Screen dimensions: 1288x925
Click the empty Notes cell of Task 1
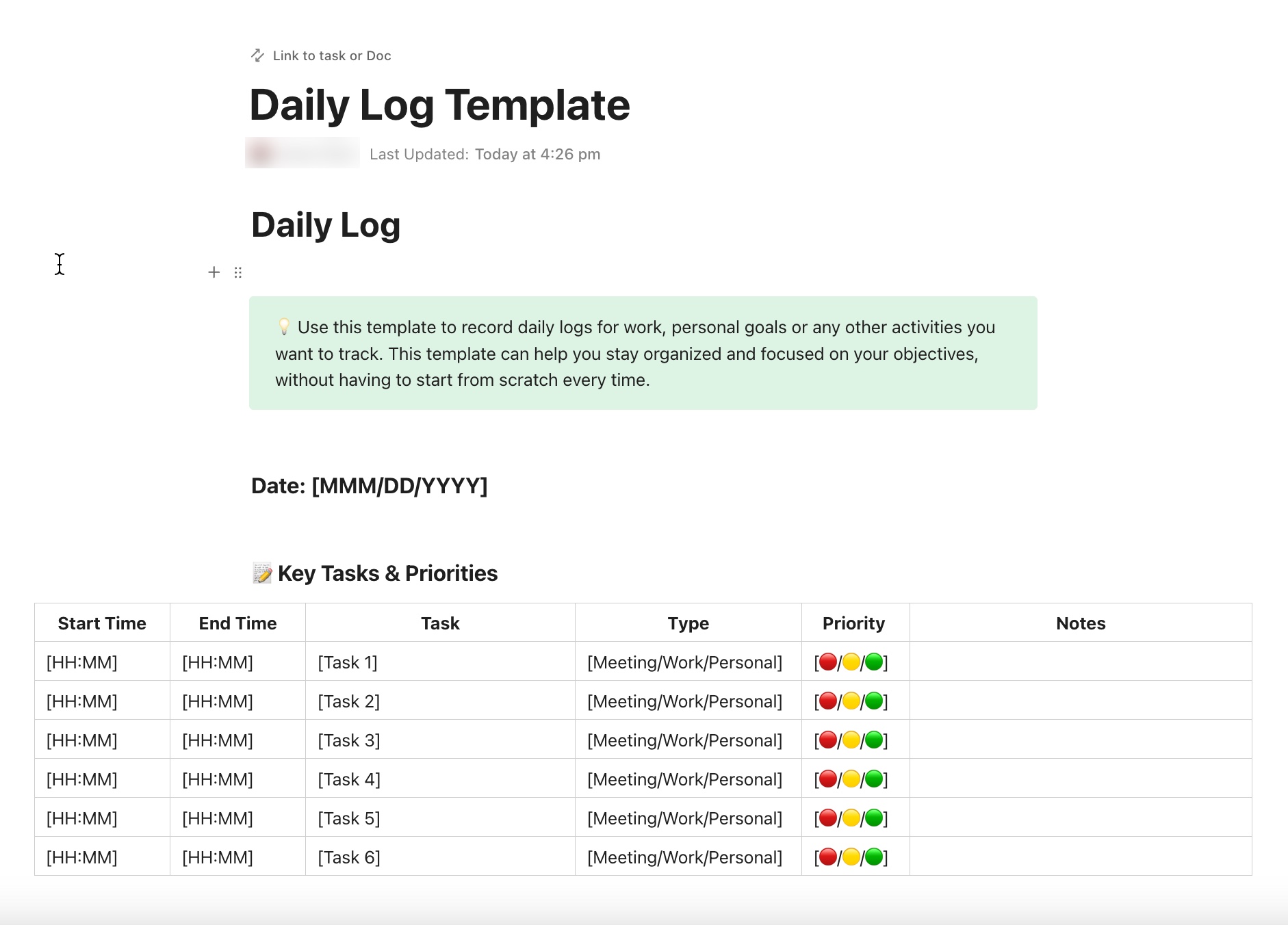1080,662
